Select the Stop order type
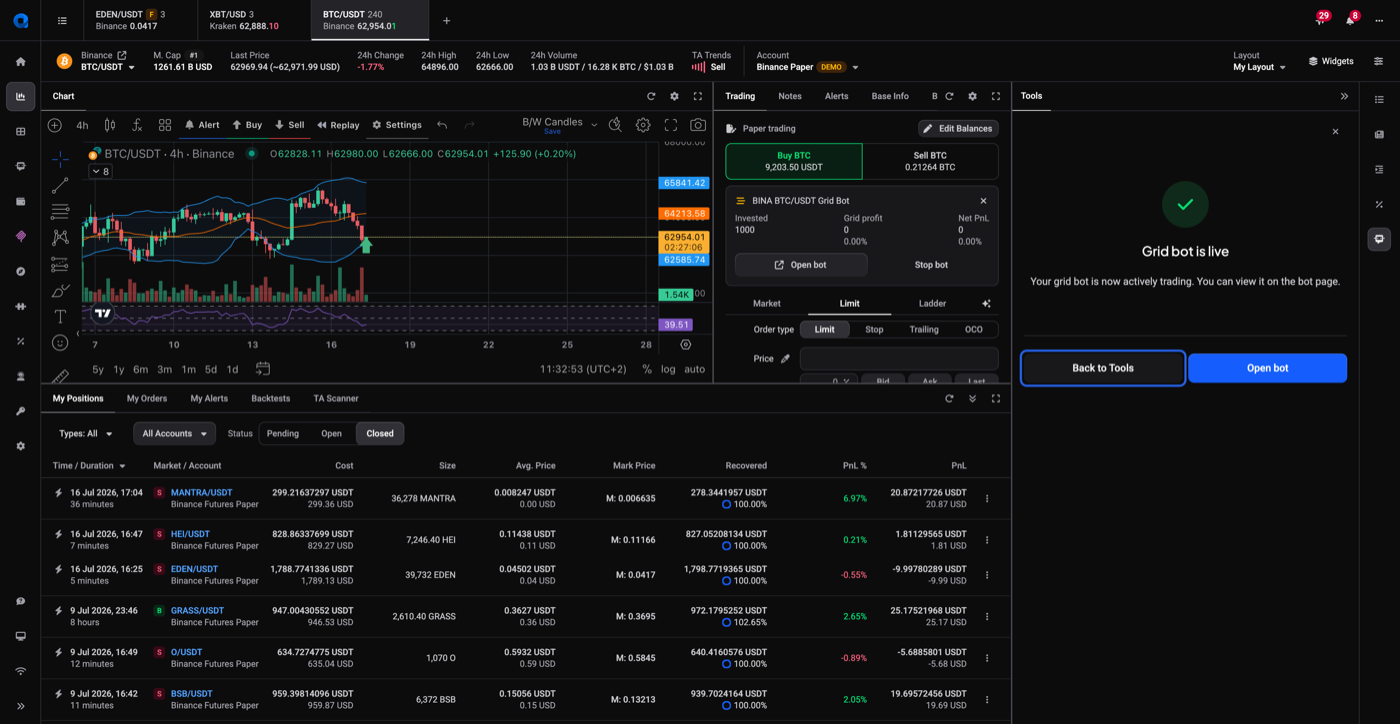Image resolution: width=1400 pixels, height=724 pixels. 874,329
